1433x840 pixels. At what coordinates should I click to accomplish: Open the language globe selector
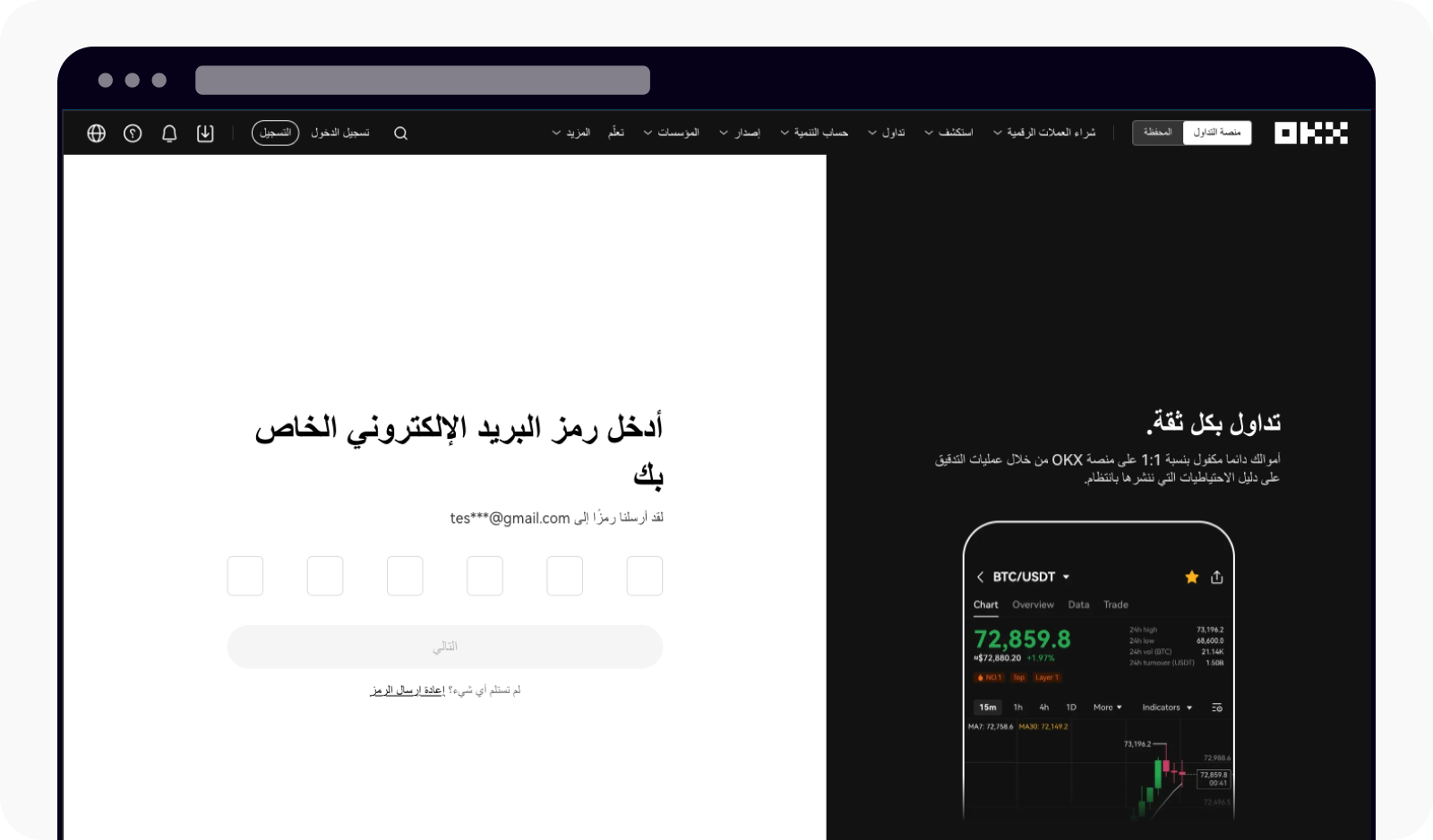tap(95, 133)
